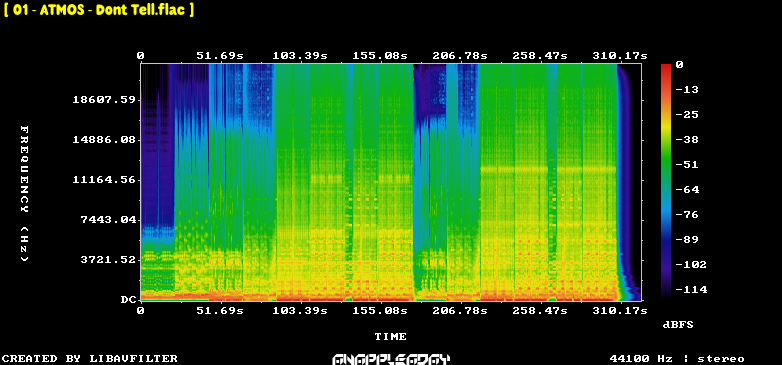Click the 103.39s marker on the upper time axis
The height and width of the screenshot is (365, 782).
point(300,56)
